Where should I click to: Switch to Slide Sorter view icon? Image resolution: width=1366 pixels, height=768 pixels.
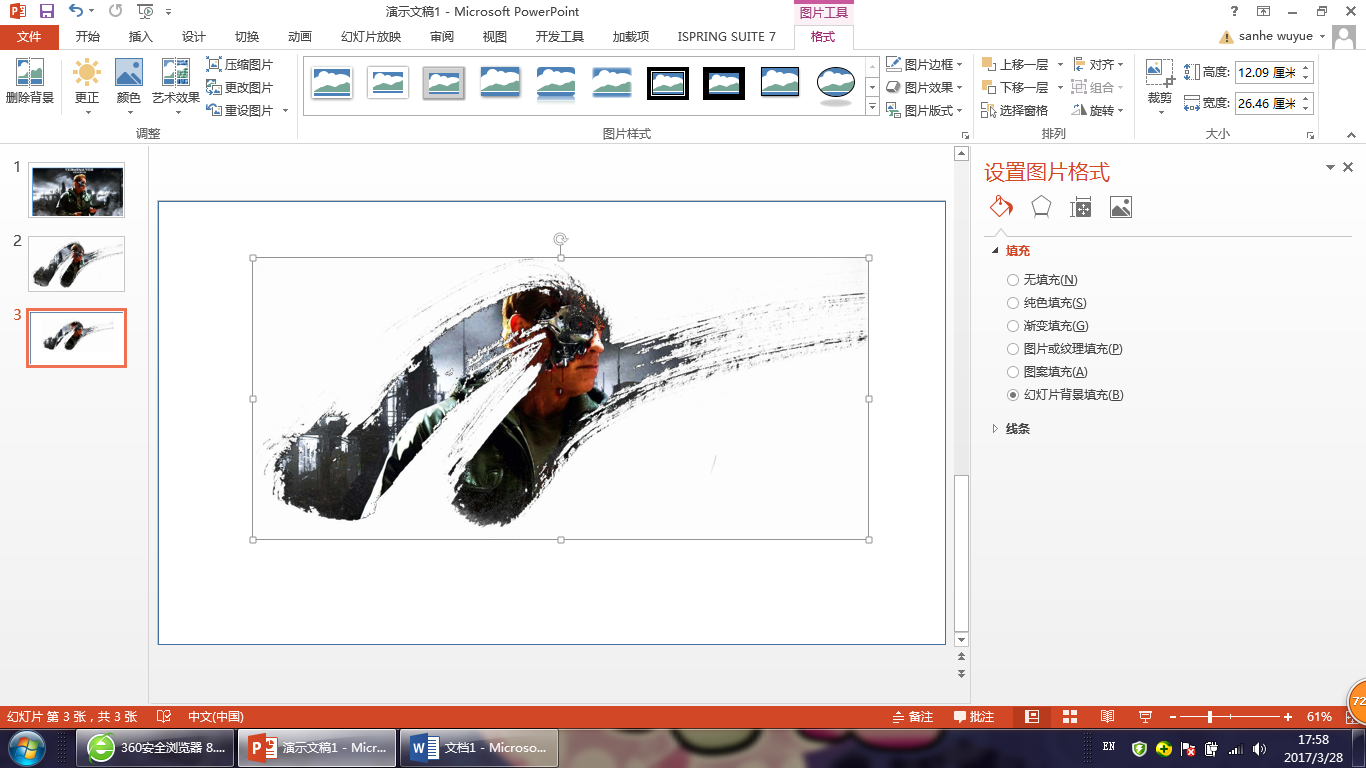point(1070,717)
